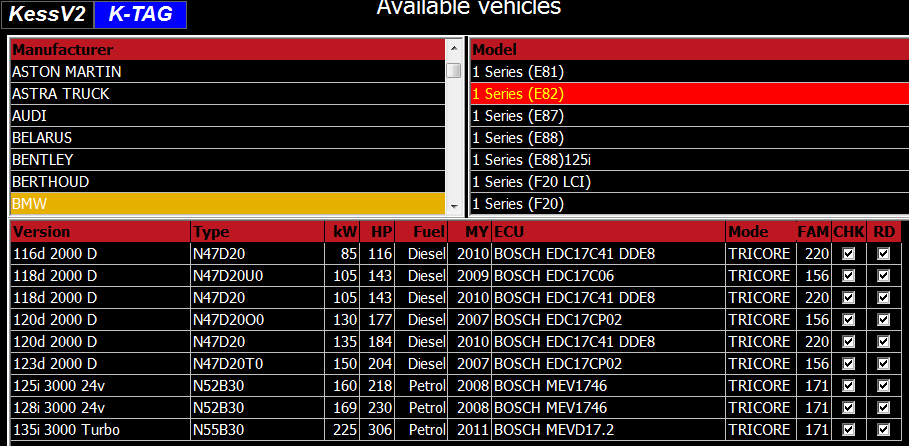The height and width of the screenshot is (446, 909).
Task: Select BERTHOUD manufacturer
Action: click(228, 182)
